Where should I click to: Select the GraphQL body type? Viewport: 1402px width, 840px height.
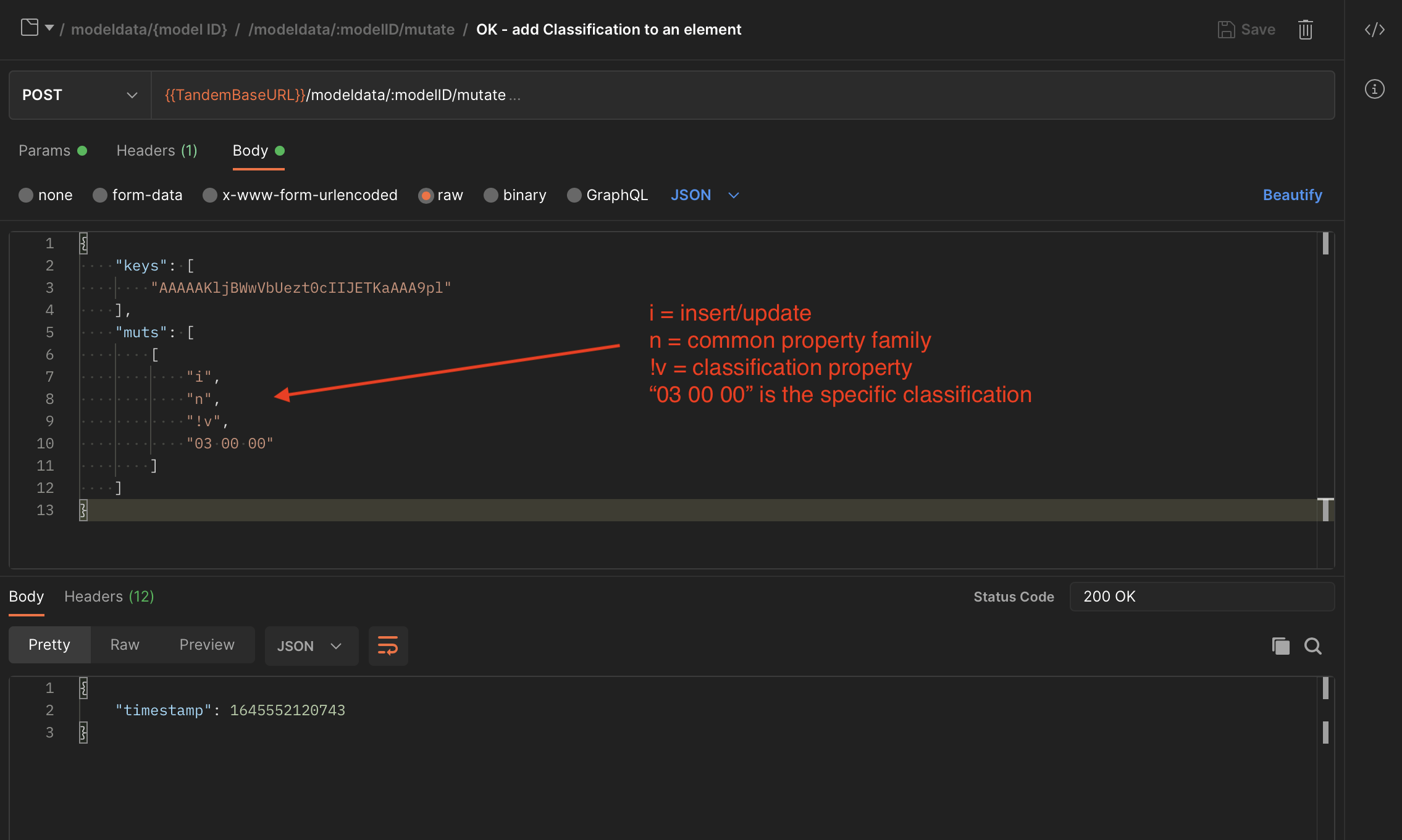coord(608,195)
